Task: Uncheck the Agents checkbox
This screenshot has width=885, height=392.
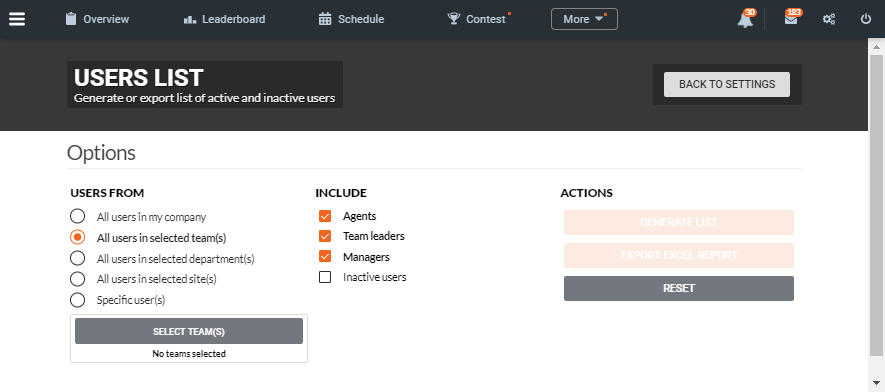Action: (x=325, y=216)
